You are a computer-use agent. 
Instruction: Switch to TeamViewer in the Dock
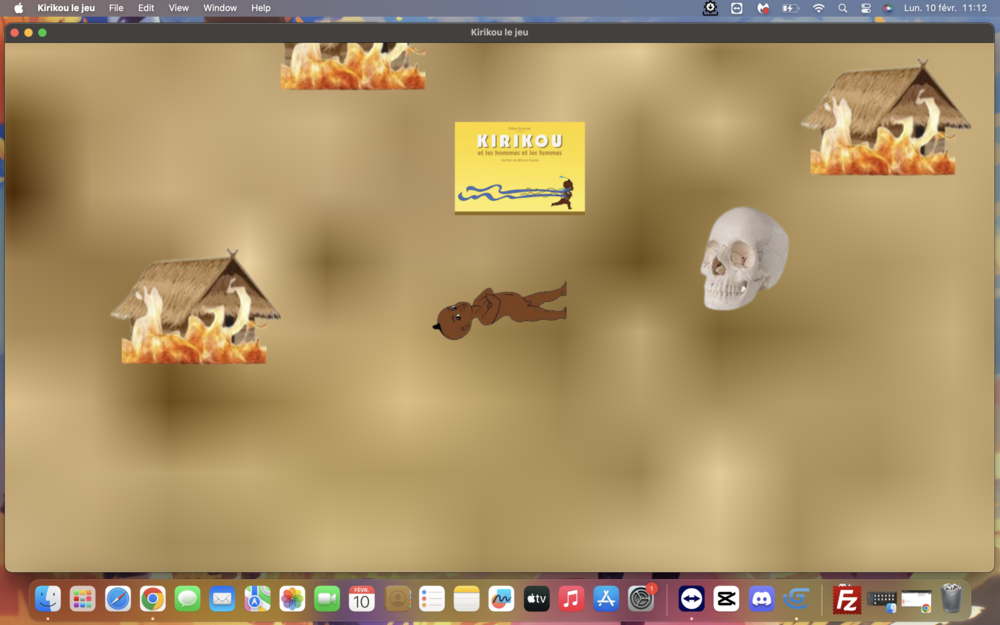pyautogui.click(x=691, y=599)
